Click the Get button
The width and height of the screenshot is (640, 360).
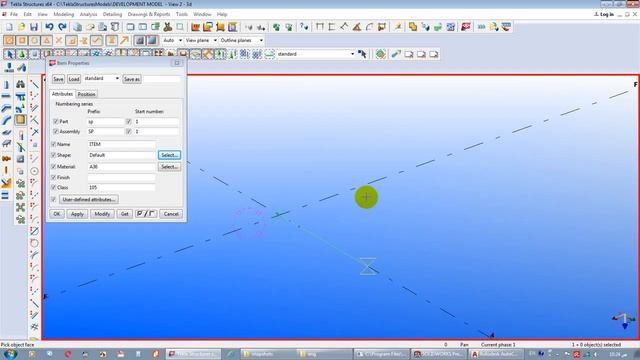click(124, 214)
